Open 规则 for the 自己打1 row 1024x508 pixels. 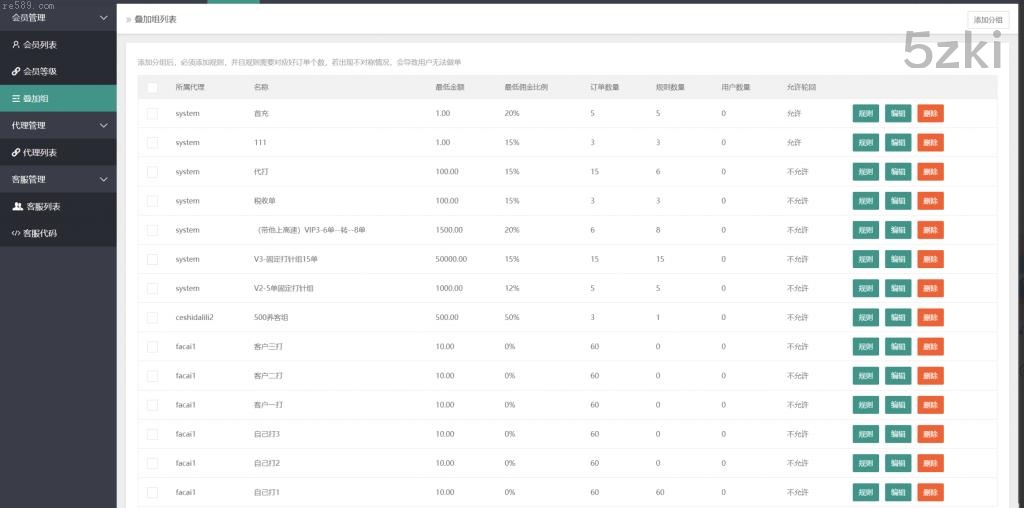865,492
